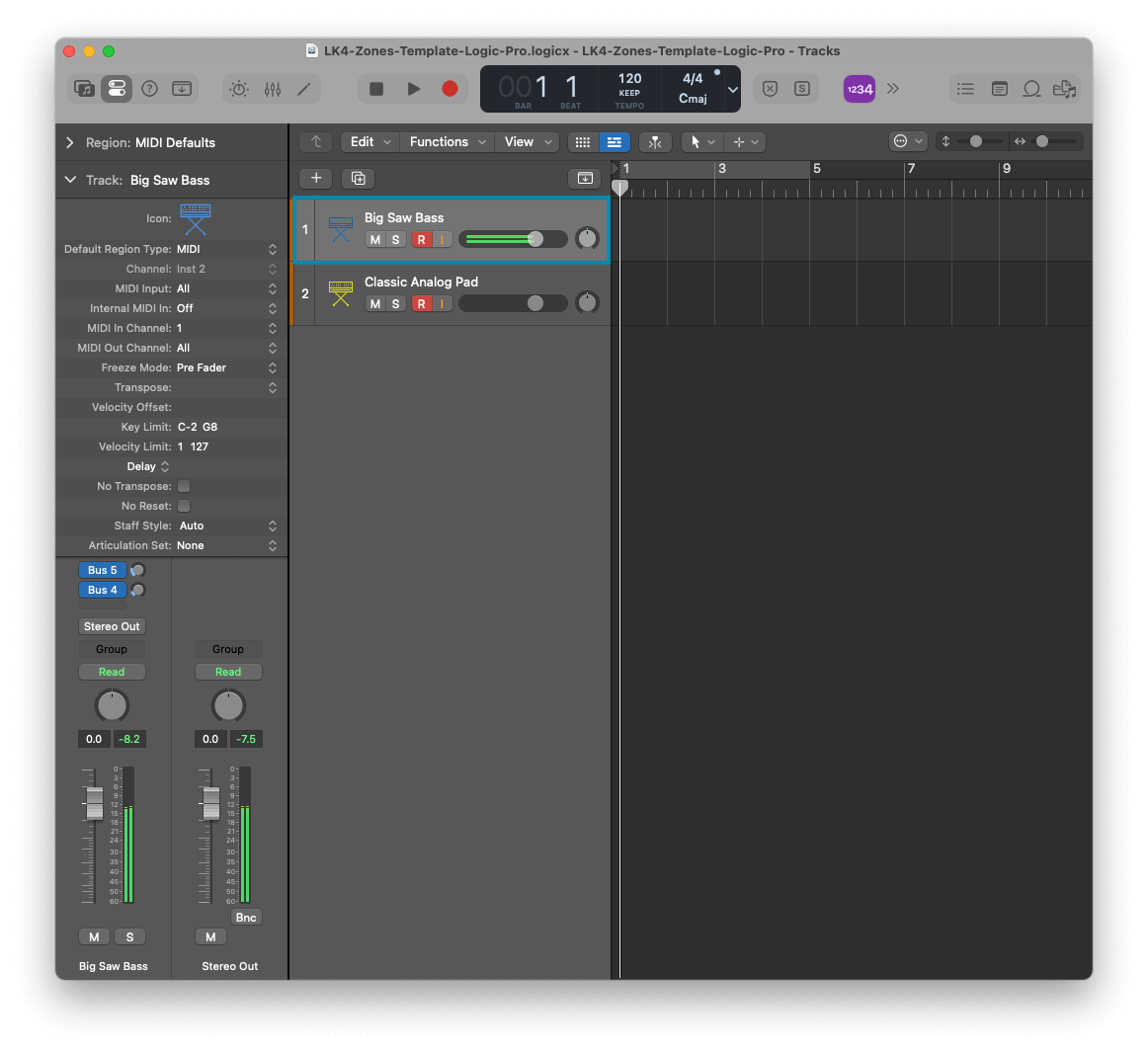Adjust the vertical zoom slider
The height and width of the screenshot is (1053, 1148).
pos(976,141)
